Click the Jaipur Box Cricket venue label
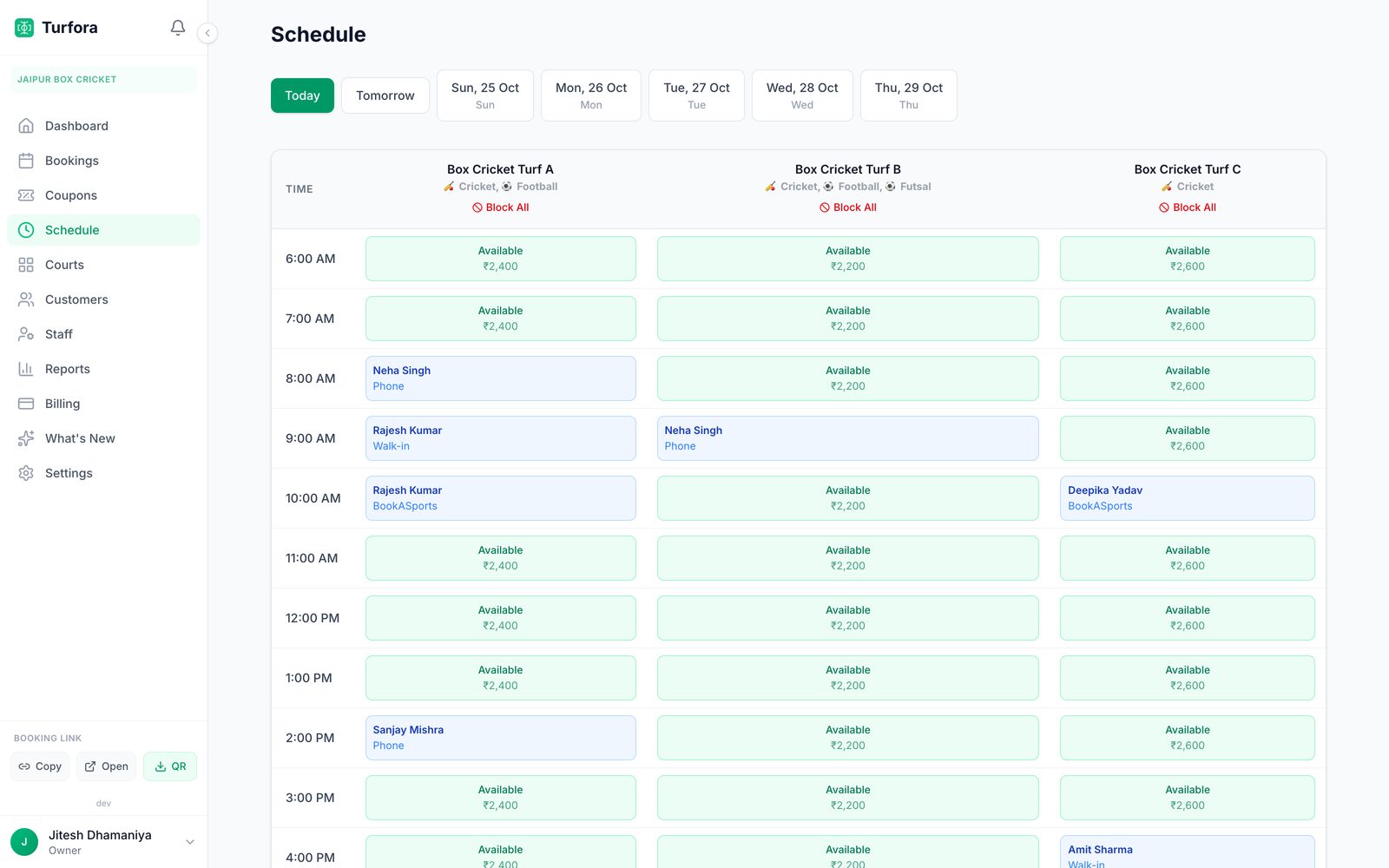The width and height of the screenshot is (1389, 868). 103,79
